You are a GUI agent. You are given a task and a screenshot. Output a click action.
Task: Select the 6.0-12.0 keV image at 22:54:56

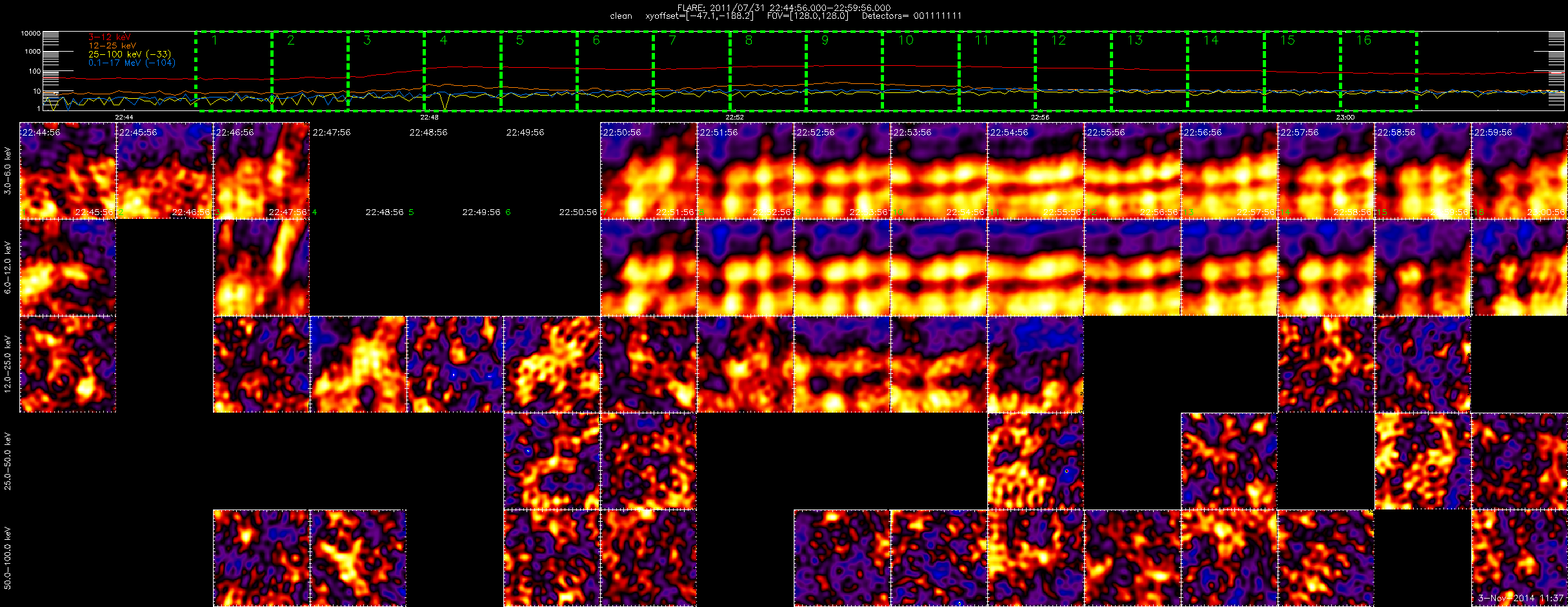pyautogui.click(x=1036, y=267)
